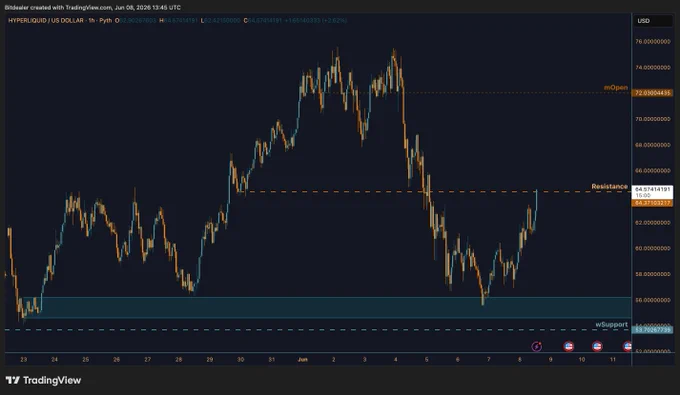Open the US flag event before date 10
Screen dimensions: 680x395
(x=569, y=346)
